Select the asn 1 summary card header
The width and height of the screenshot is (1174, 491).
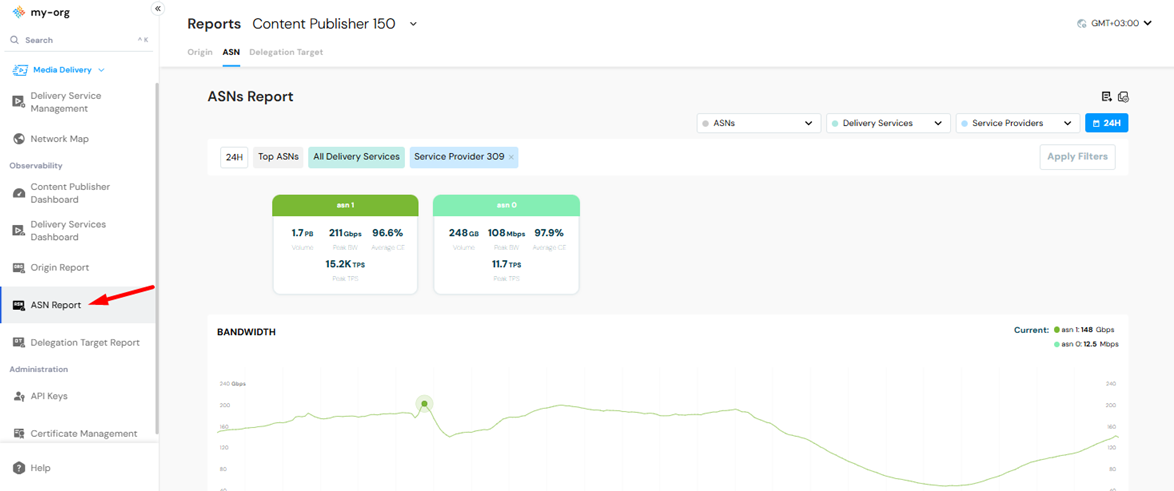point(345,206)
